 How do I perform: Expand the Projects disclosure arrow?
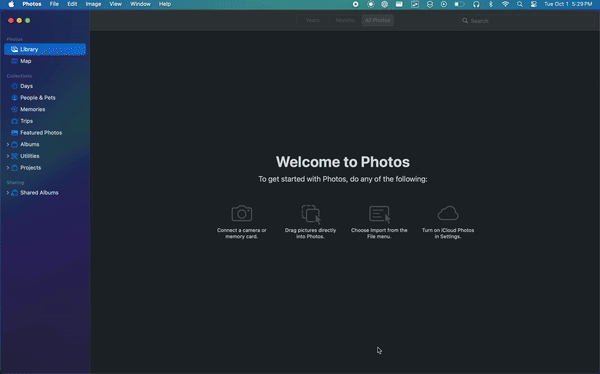[x=8, y=168]
